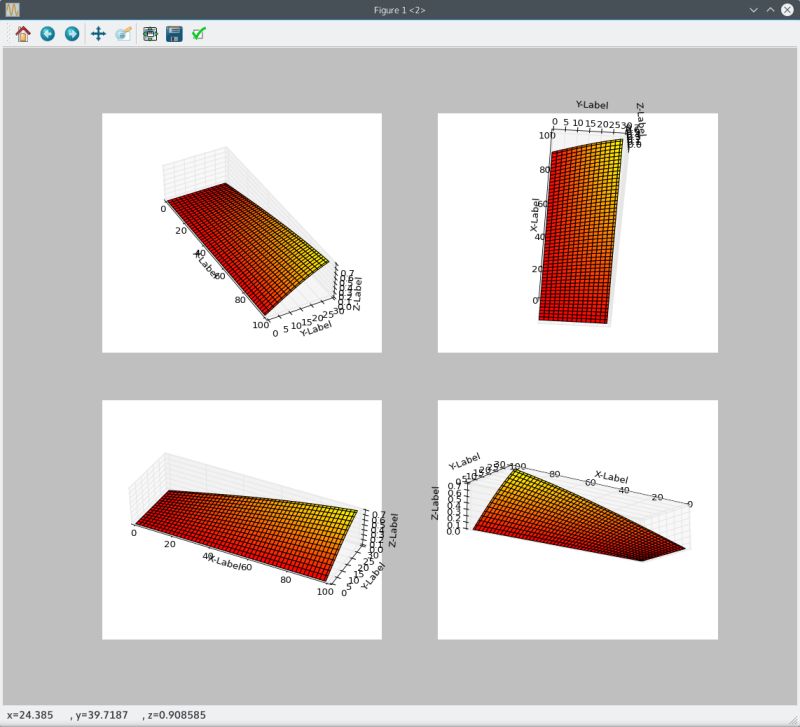
Task: Select the top-right rotated surface plot
Action: (x=580, y=230)
